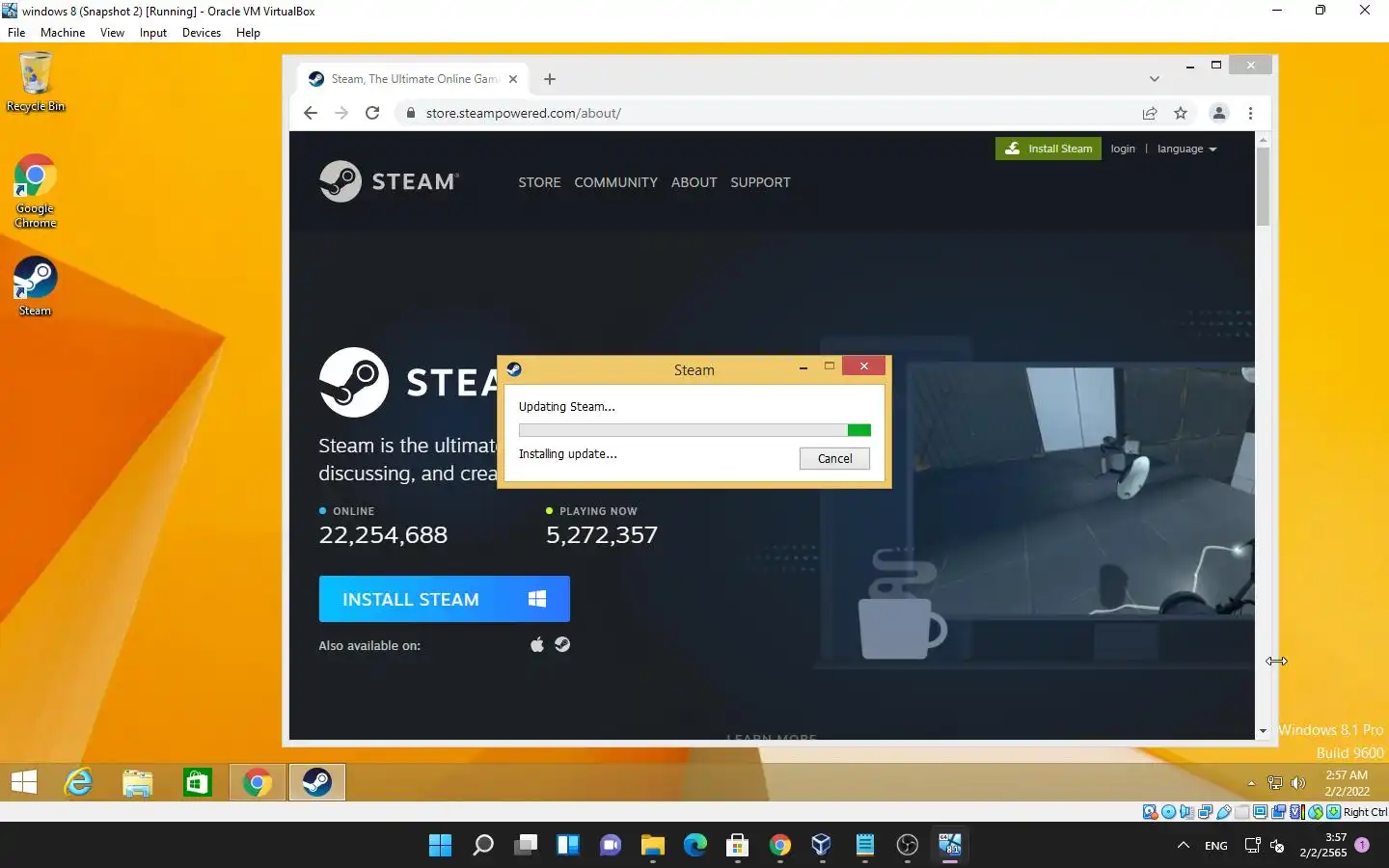The image size is (1389, 868).
Task: Click the login link
Action: click(1123, 149)
